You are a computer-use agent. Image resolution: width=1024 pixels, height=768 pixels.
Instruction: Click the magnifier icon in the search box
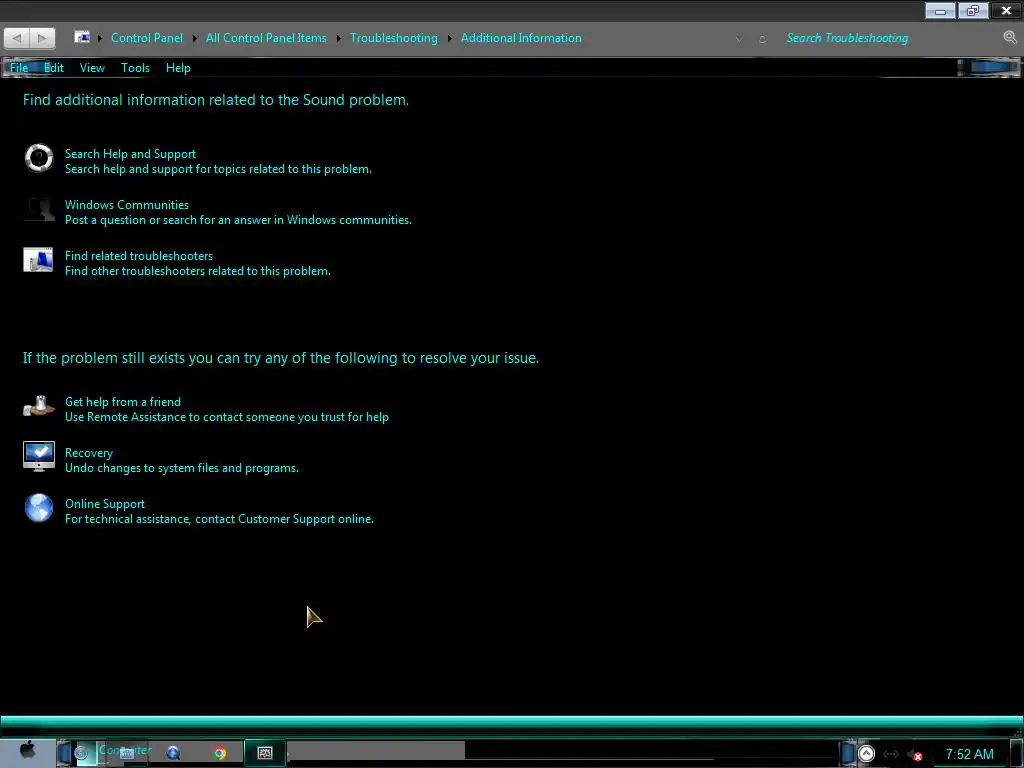tap(1010, 37)
